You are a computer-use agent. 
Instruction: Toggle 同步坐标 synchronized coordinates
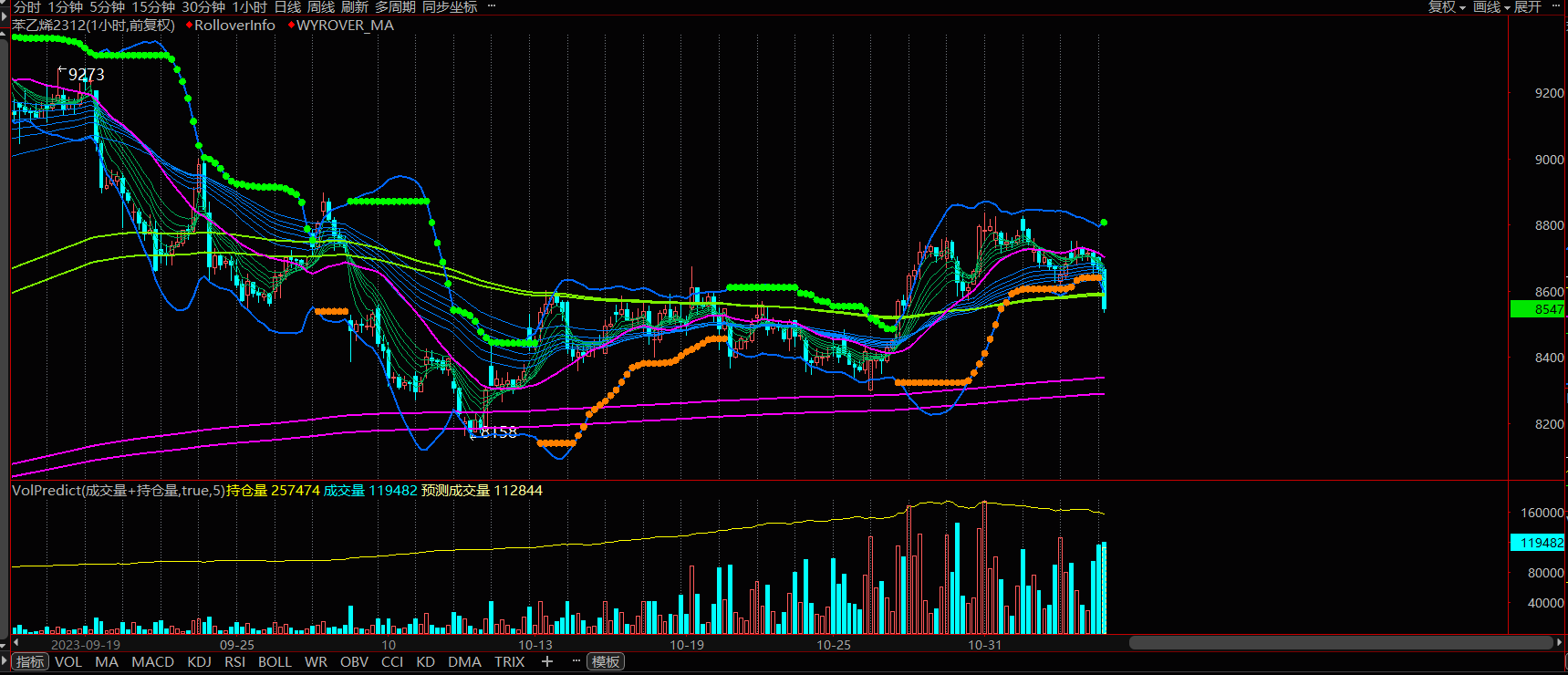[x=450, y=7]
